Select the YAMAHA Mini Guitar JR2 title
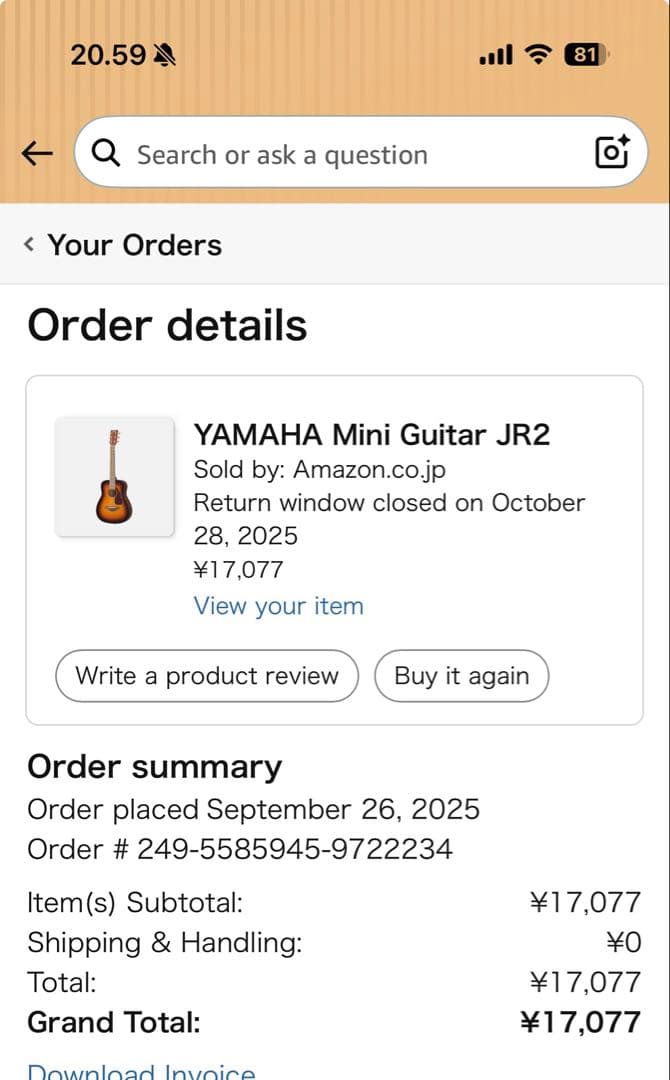 coord(375,434)
